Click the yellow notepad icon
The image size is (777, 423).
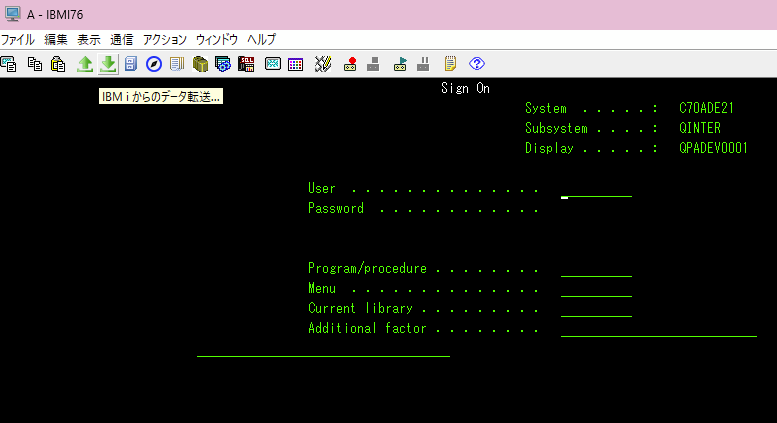click(450, 64)
